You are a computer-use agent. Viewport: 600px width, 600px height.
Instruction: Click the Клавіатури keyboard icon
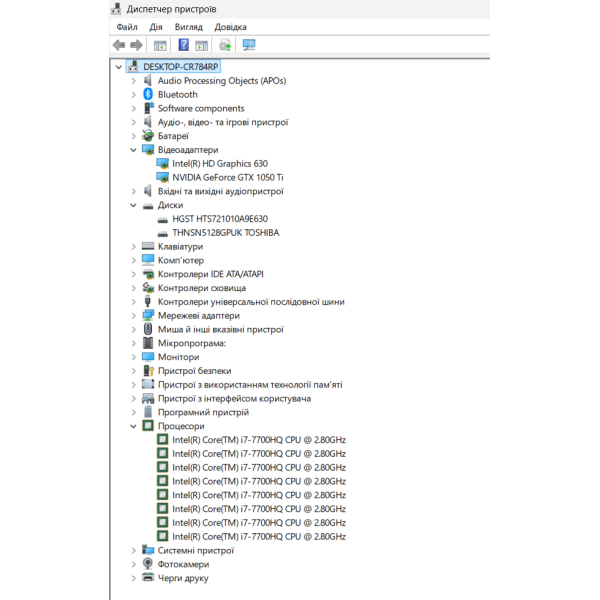(x=148, y=246)
